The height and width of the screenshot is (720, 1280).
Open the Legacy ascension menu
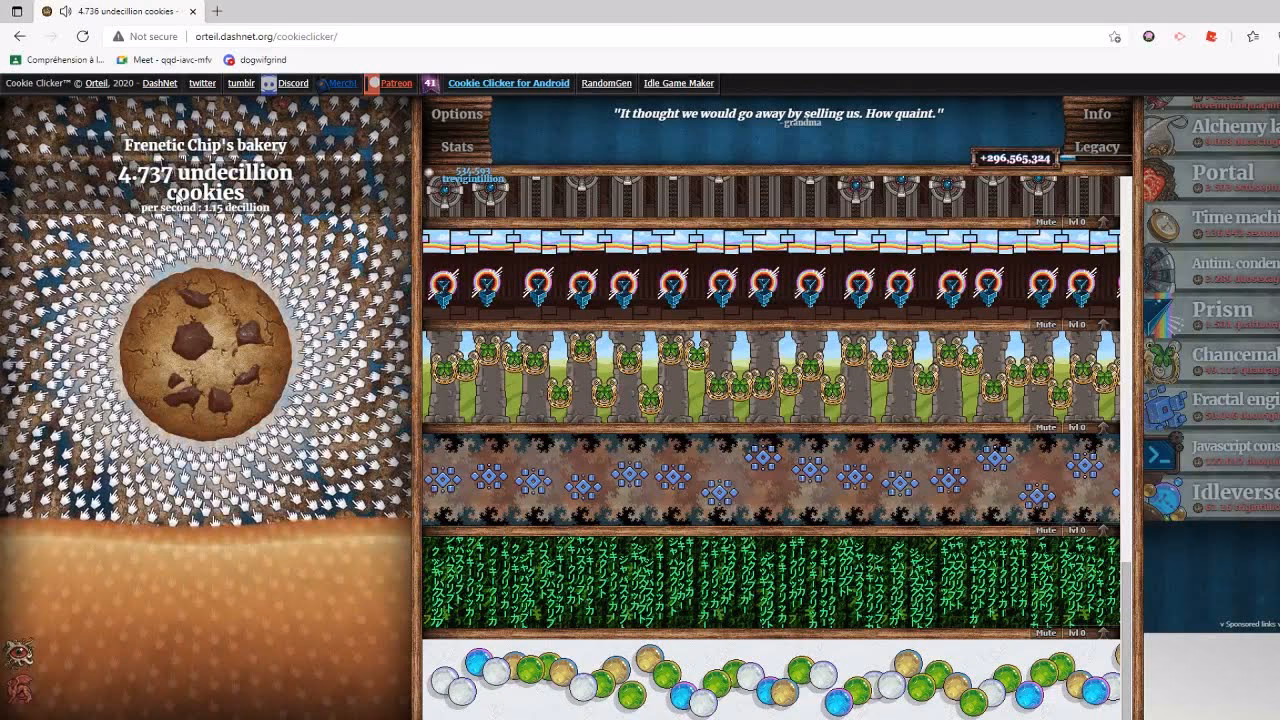pos(1097,146)
